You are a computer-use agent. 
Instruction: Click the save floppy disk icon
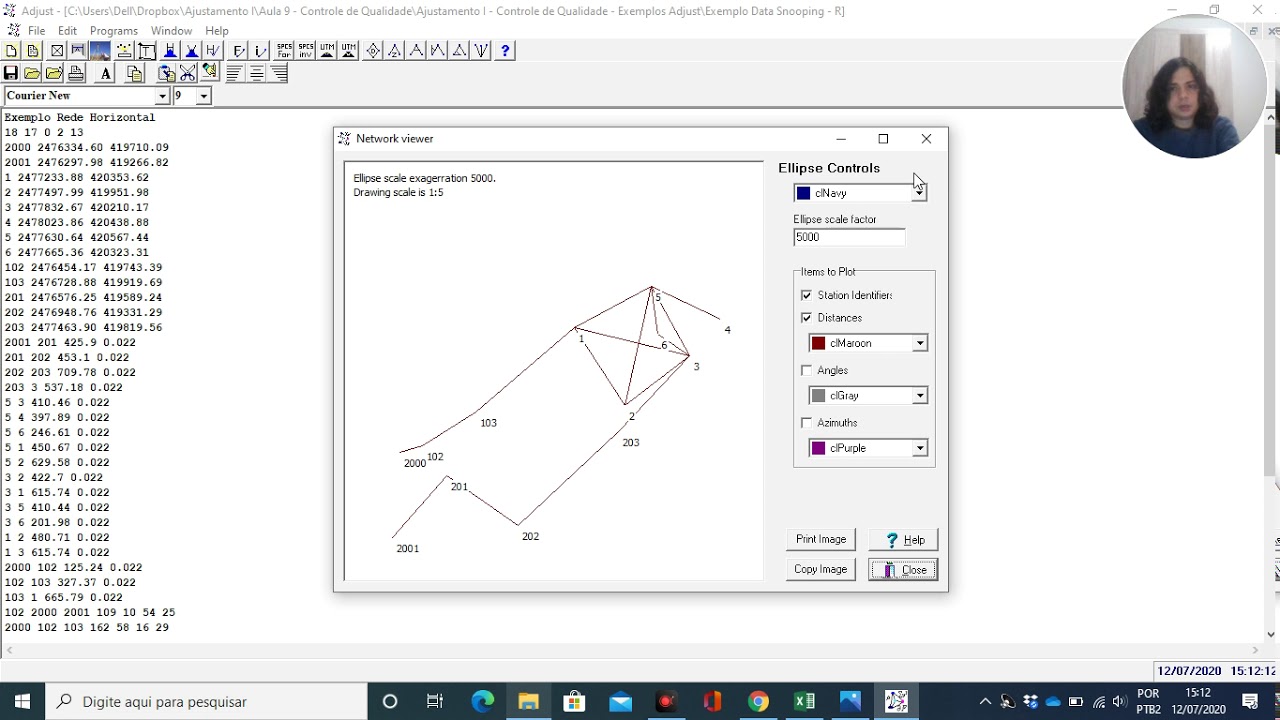(10, 73)
